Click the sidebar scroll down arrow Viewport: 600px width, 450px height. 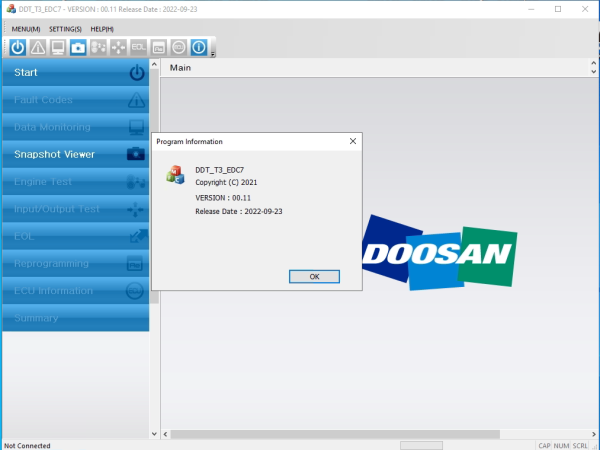(x=154, y=434)
